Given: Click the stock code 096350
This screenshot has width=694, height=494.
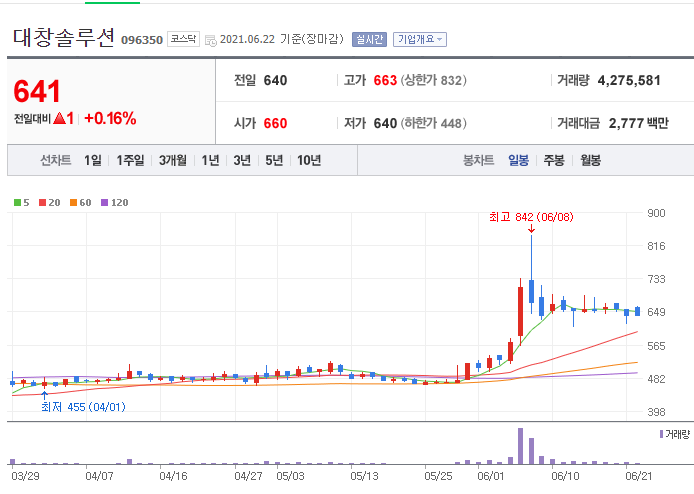Looking at the screenshot, I should pyautogui.click(x=142, y=40).
